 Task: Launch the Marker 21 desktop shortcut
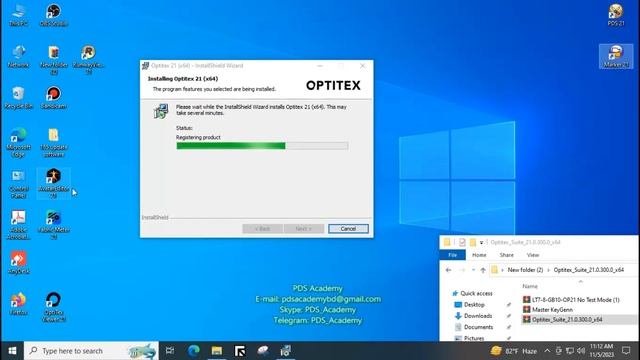pos(616,56)
